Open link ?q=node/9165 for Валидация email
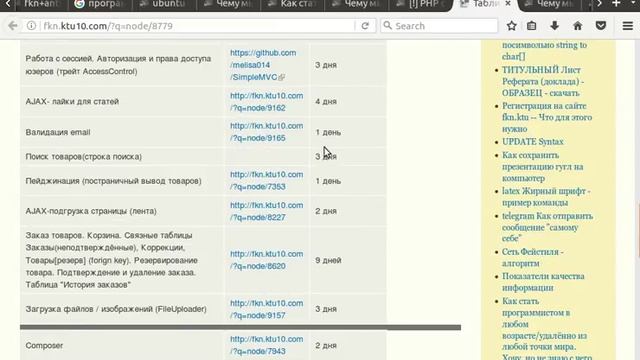 pyautogui.click(x=267, y=132)
